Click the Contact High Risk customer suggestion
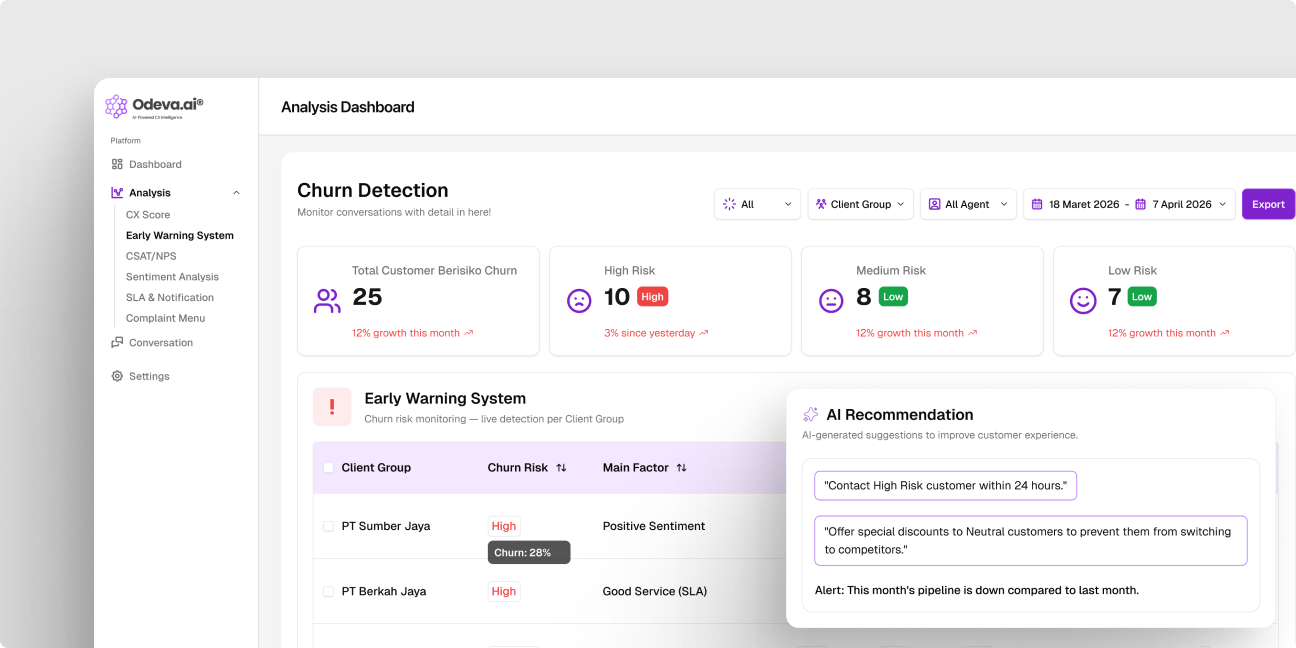This screenshot has width=1296, height=648. tap(945, 486)
